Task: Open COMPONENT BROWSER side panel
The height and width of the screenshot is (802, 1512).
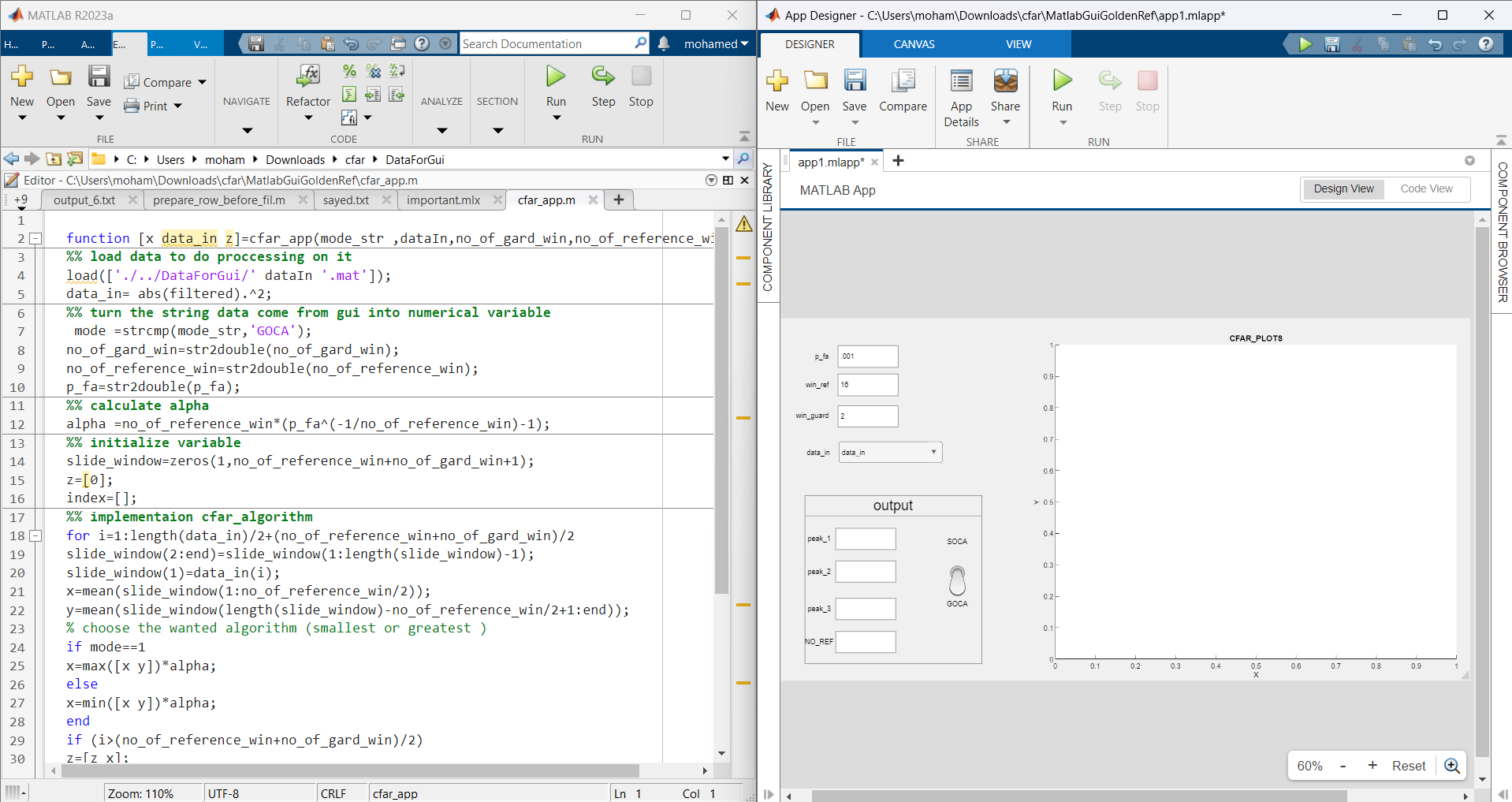Action: tap(1502, 232)
